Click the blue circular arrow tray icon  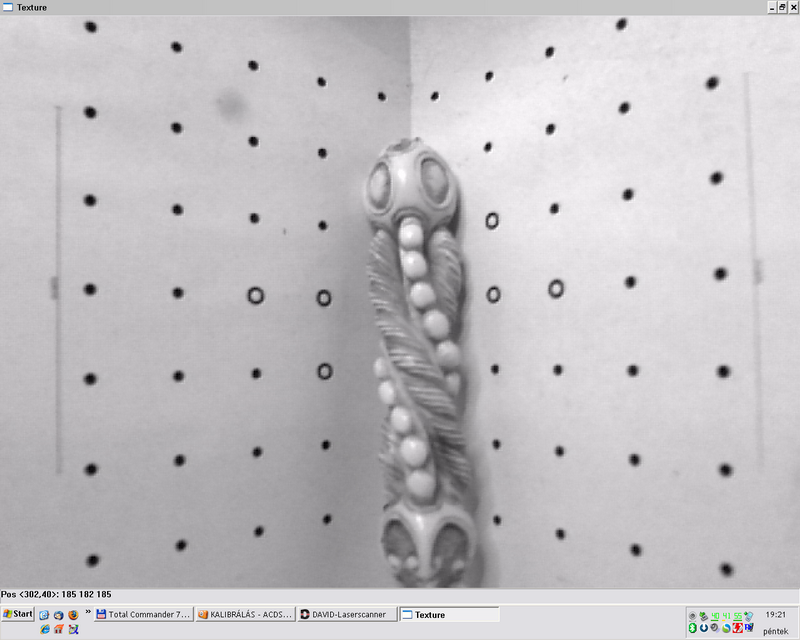pyautogui.click(x=704, y=628)
